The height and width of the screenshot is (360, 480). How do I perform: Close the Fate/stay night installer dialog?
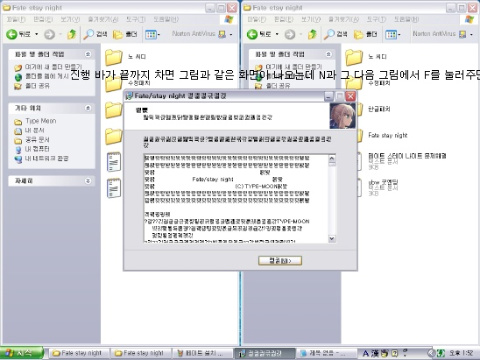350,96
